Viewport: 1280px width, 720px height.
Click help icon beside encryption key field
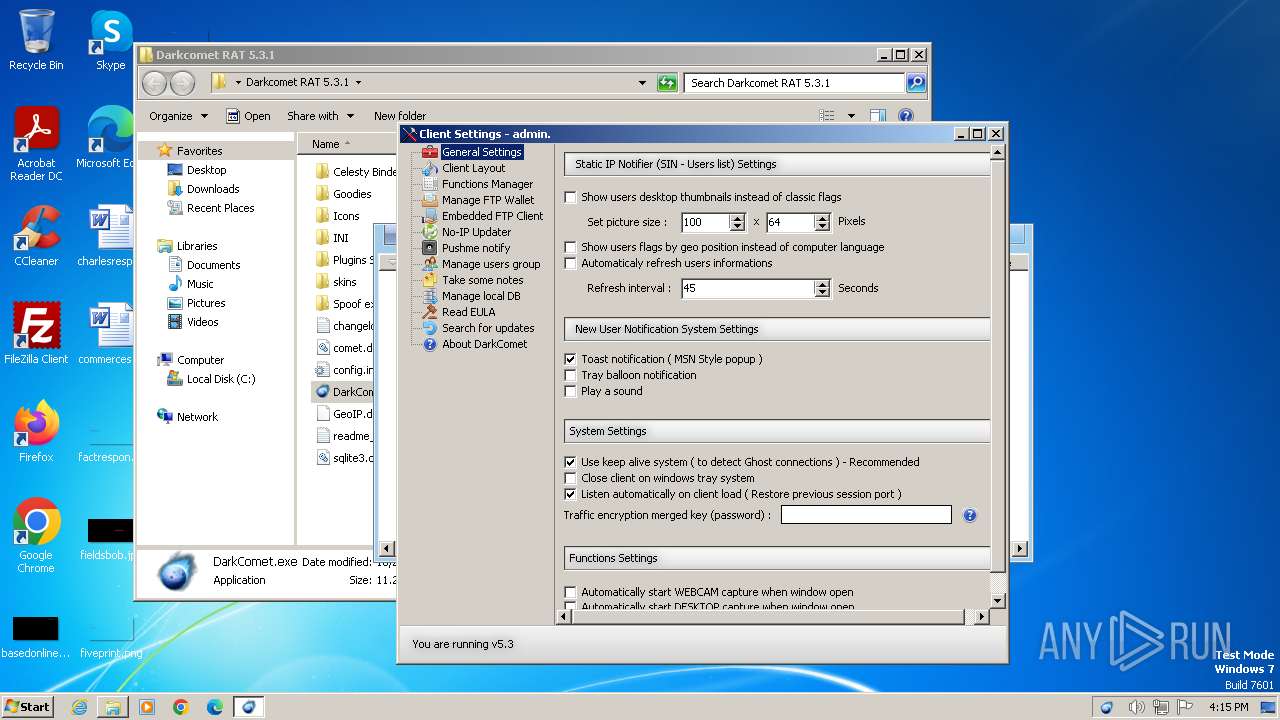coord(969,515)
